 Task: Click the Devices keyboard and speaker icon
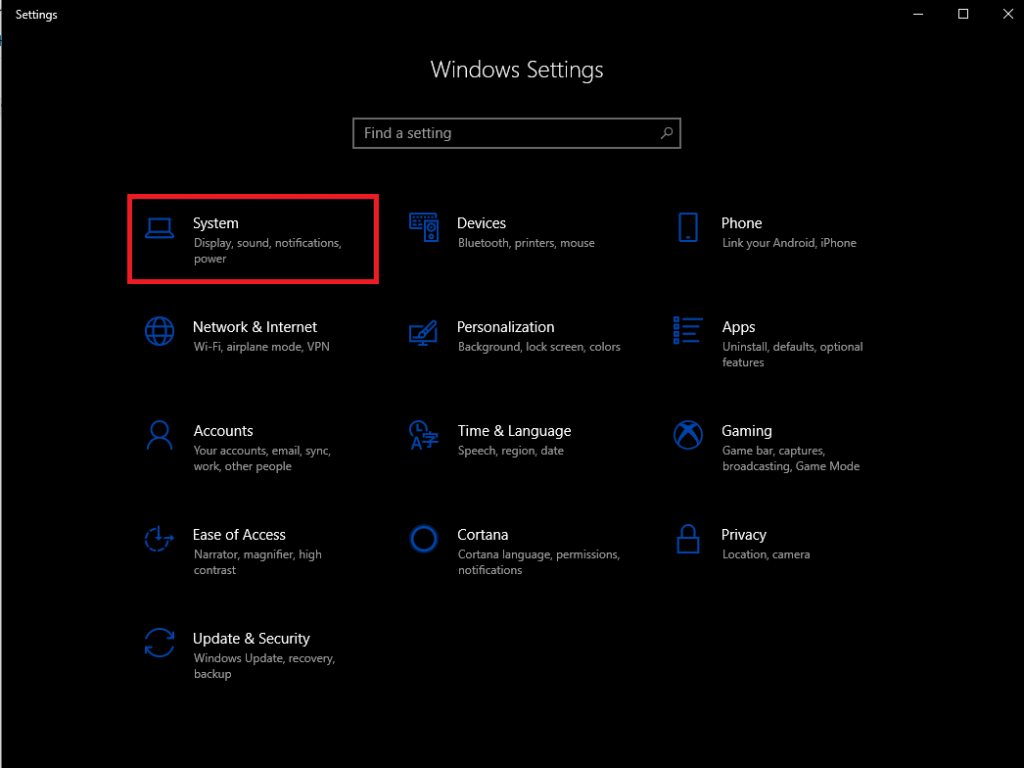point(424,227)
